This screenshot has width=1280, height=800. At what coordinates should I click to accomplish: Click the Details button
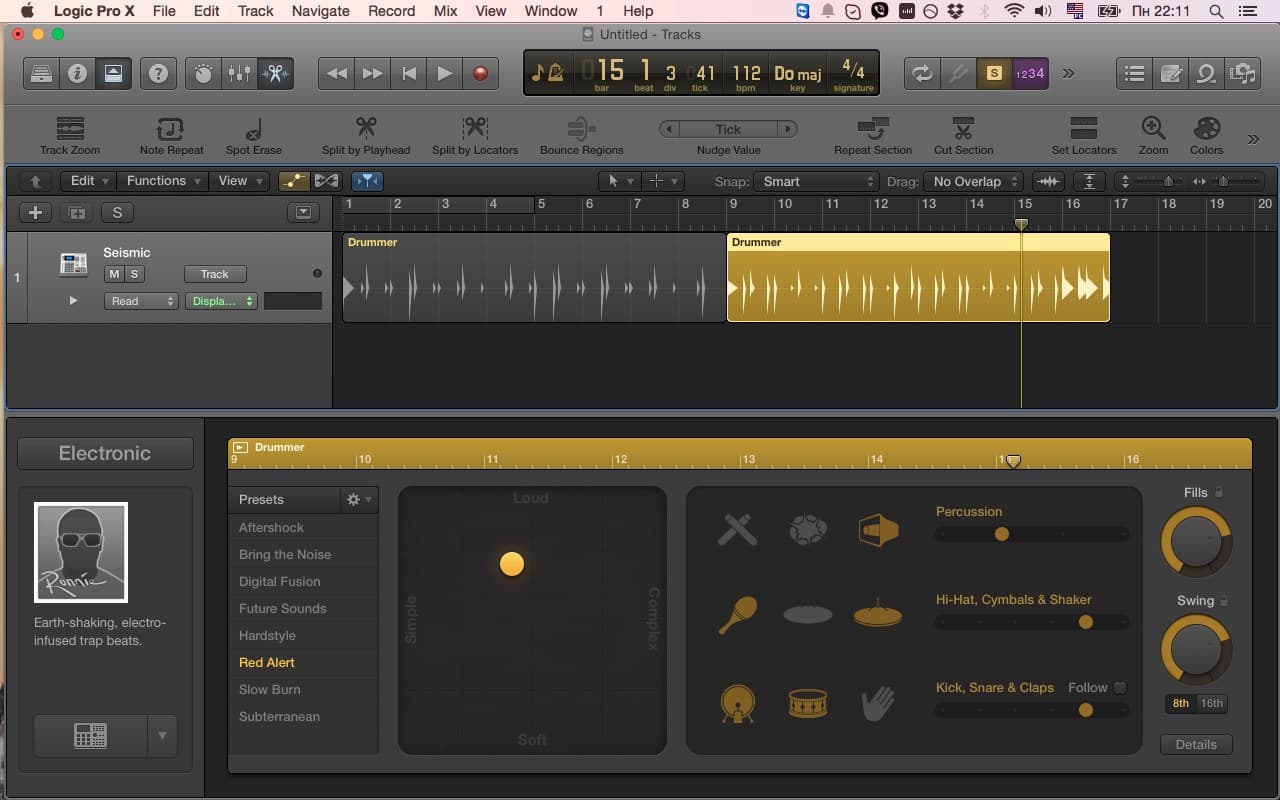tap(1196, 744)
